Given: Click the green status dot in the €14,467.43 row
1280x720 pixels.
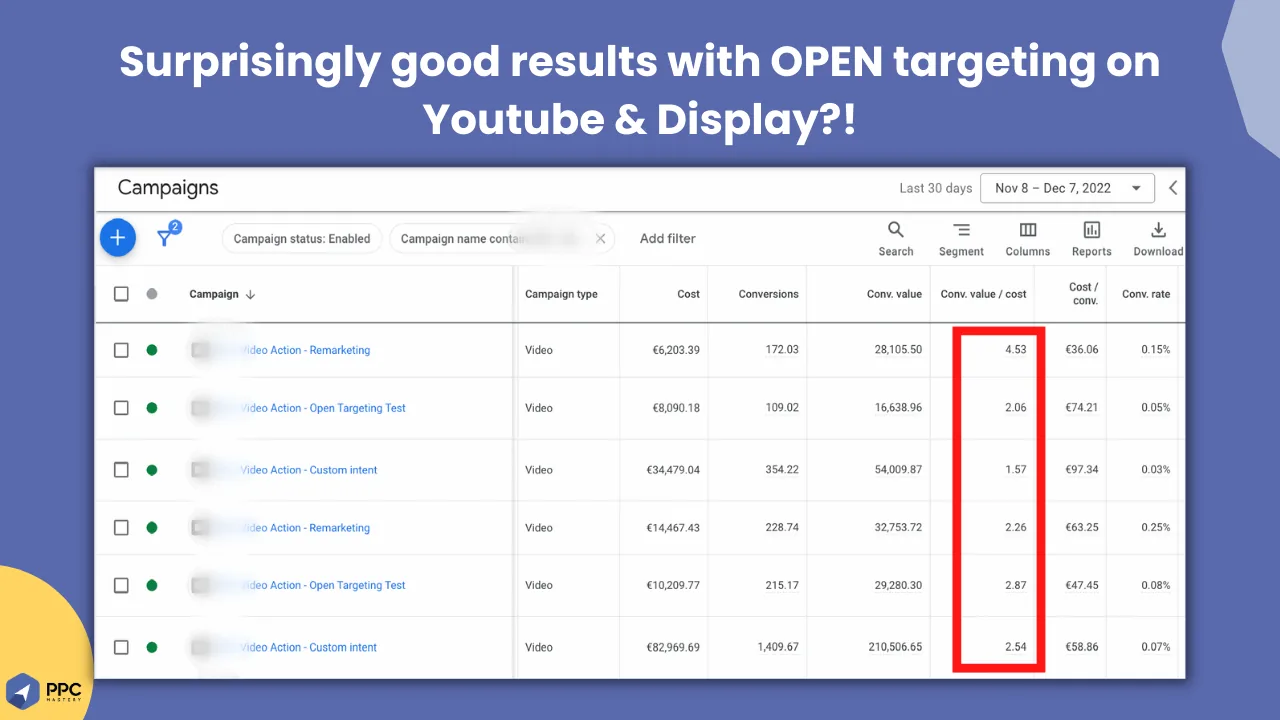Looking at the screenshot, I should click(x=152, y=528).
